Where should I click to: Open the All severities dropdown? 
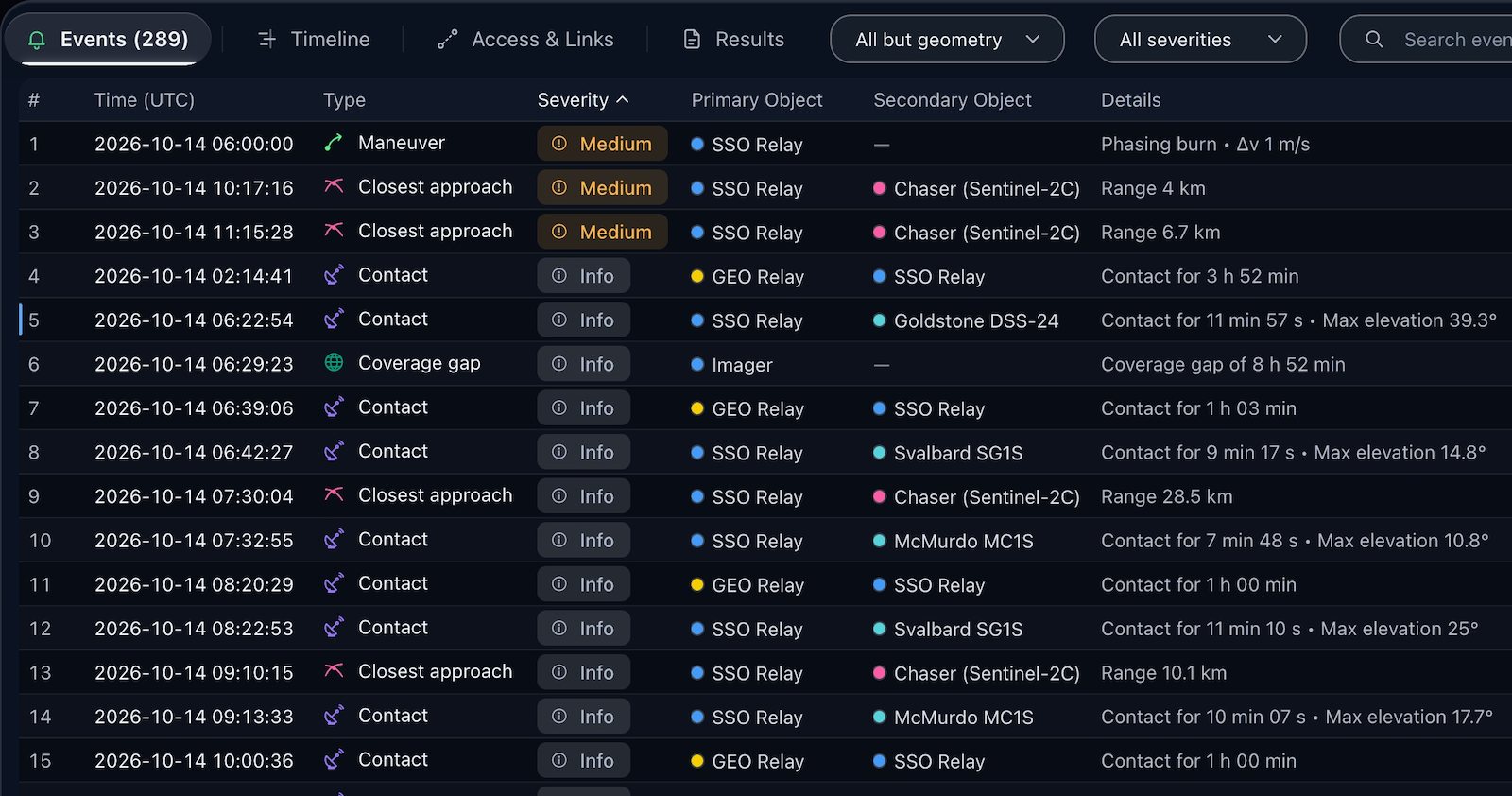click(1200, 40)
